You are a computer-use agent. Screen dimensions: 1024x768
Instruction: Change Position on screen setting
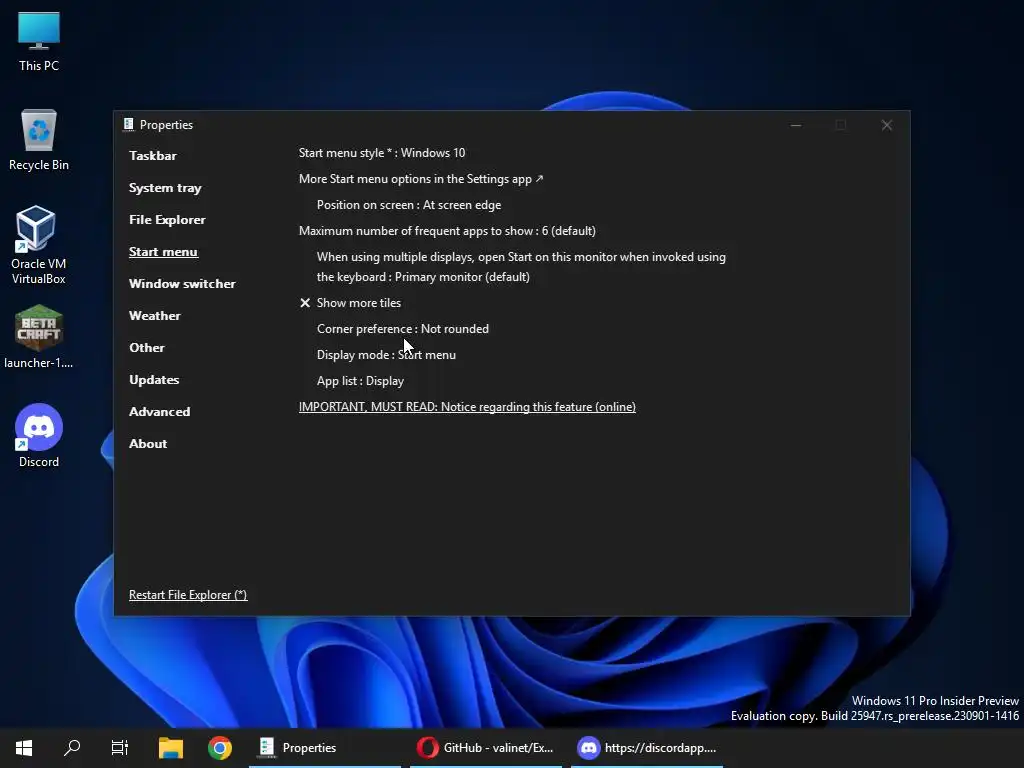[409, 205]
